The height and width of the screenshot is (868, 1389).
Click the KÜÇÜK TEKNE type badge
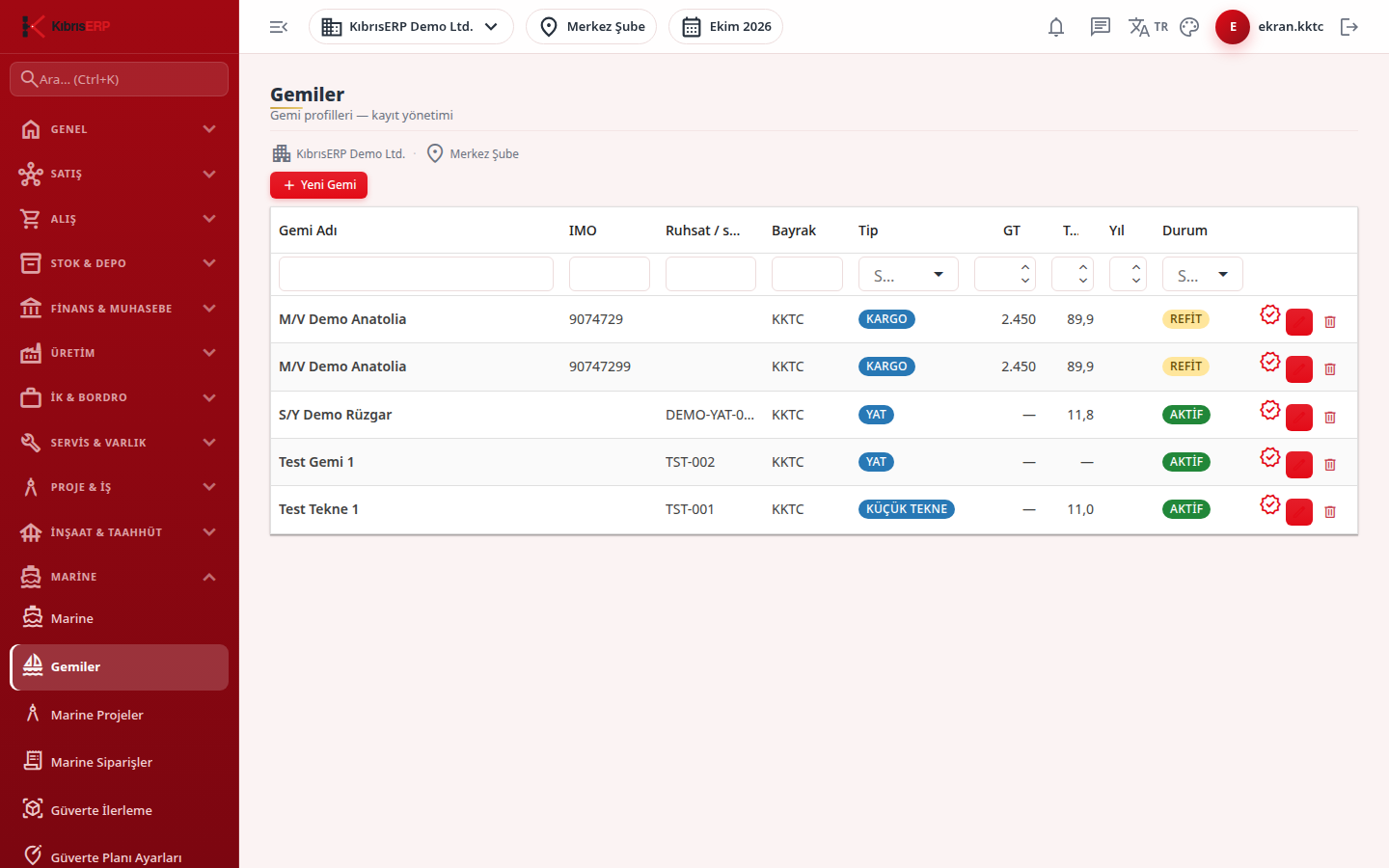tap(907, 509)
